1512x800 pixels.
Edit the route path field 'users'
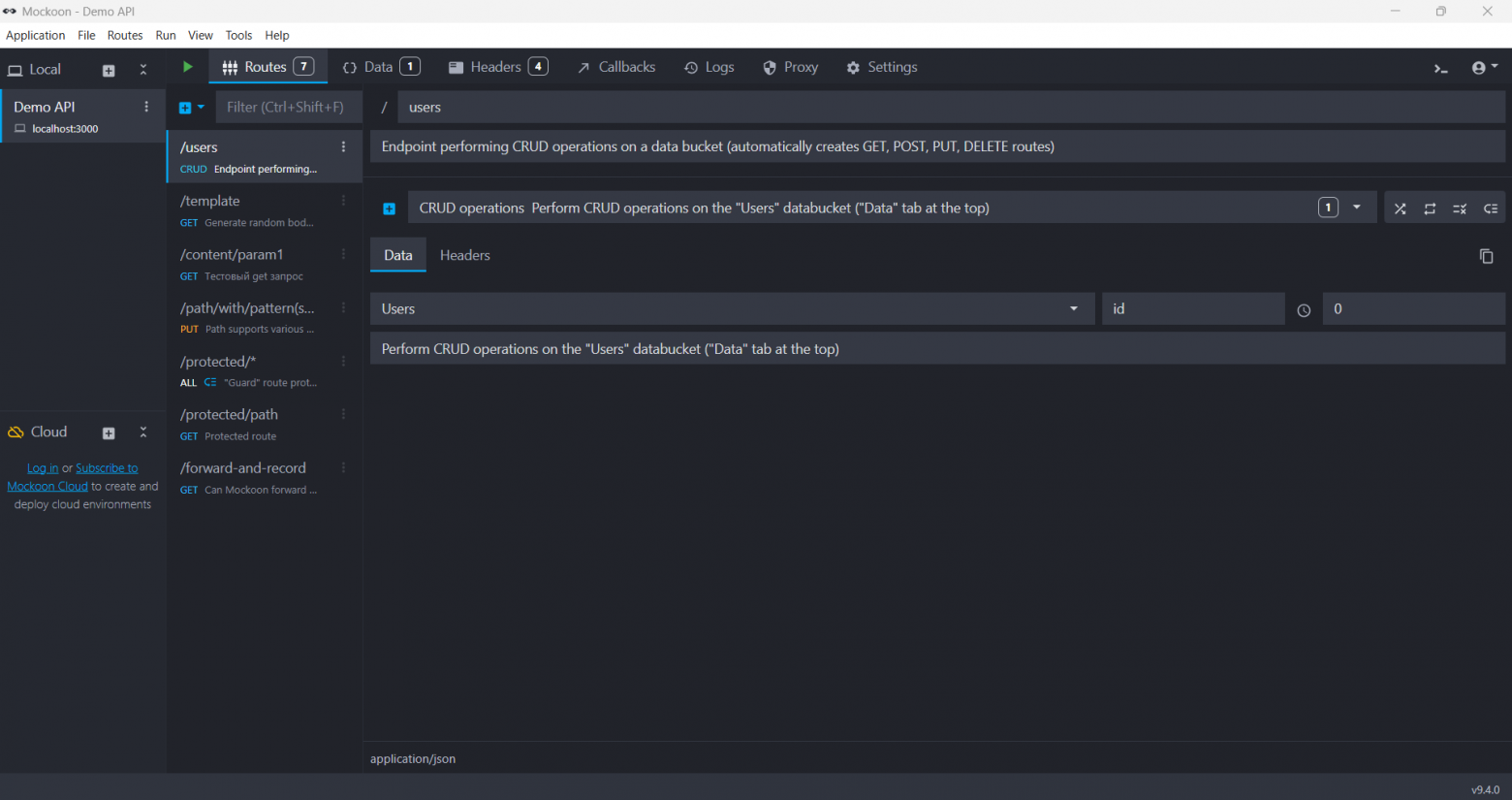click(951, 108)
